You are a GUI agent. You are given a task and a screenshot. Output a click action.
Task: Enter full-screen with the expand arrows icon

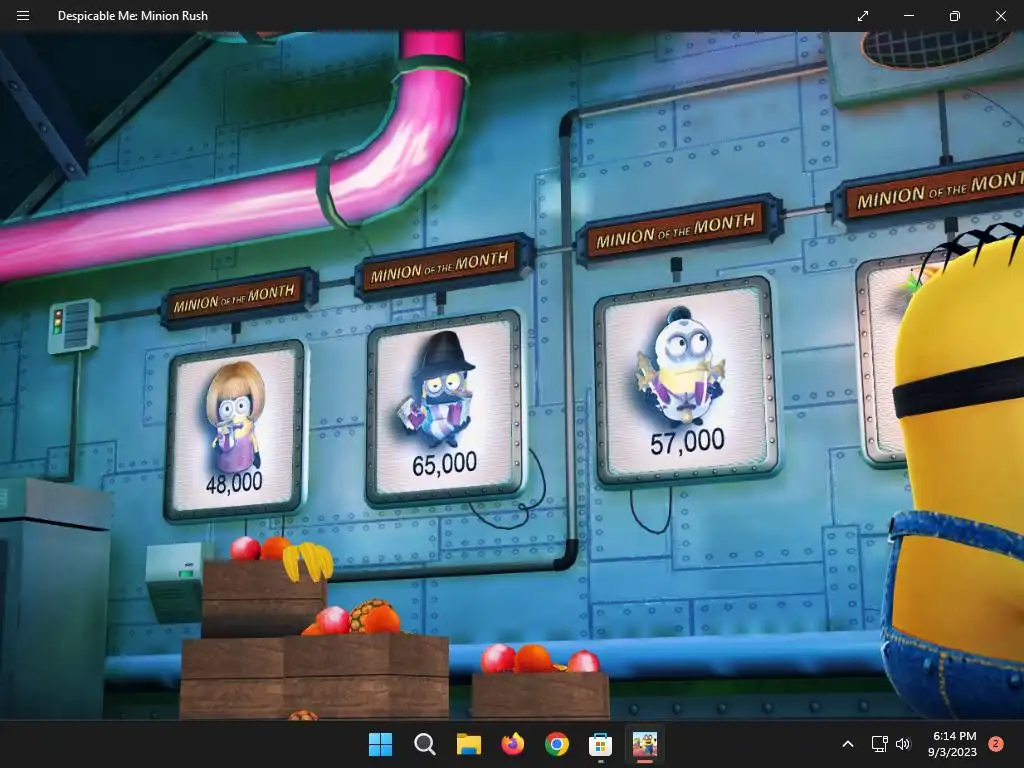click(863, 16)
